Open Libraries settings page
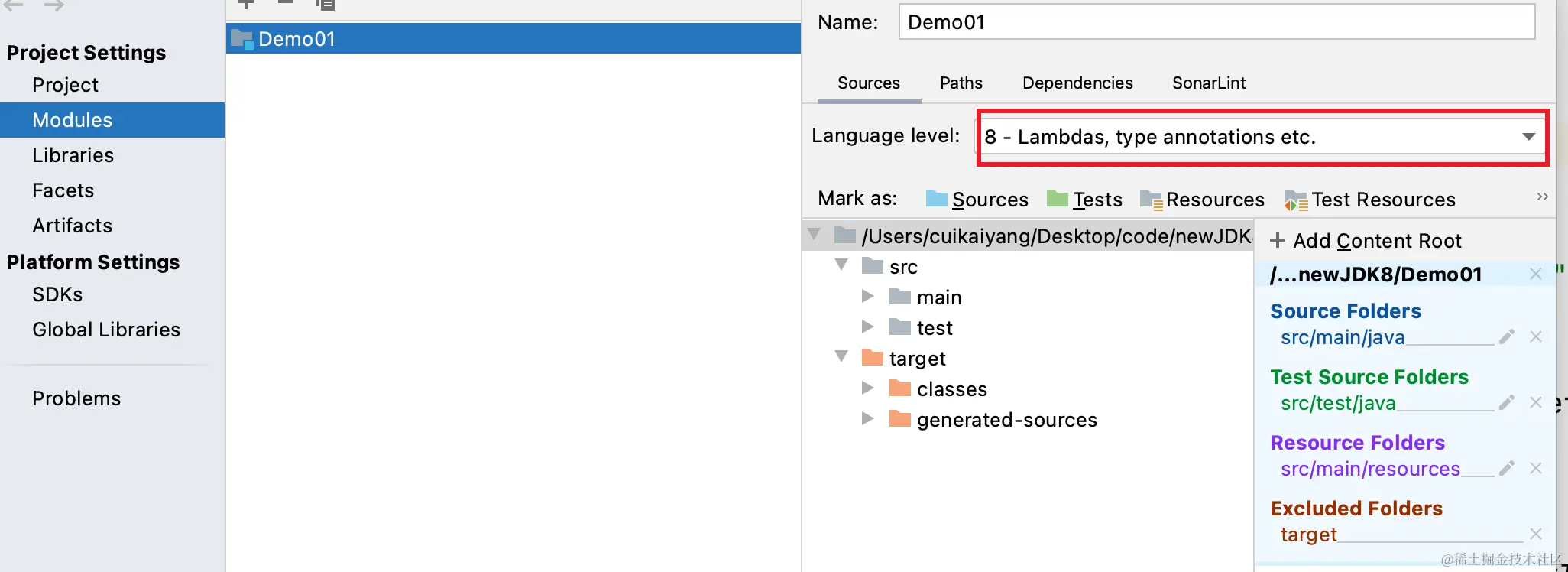1568x572 pixels. 73,155
